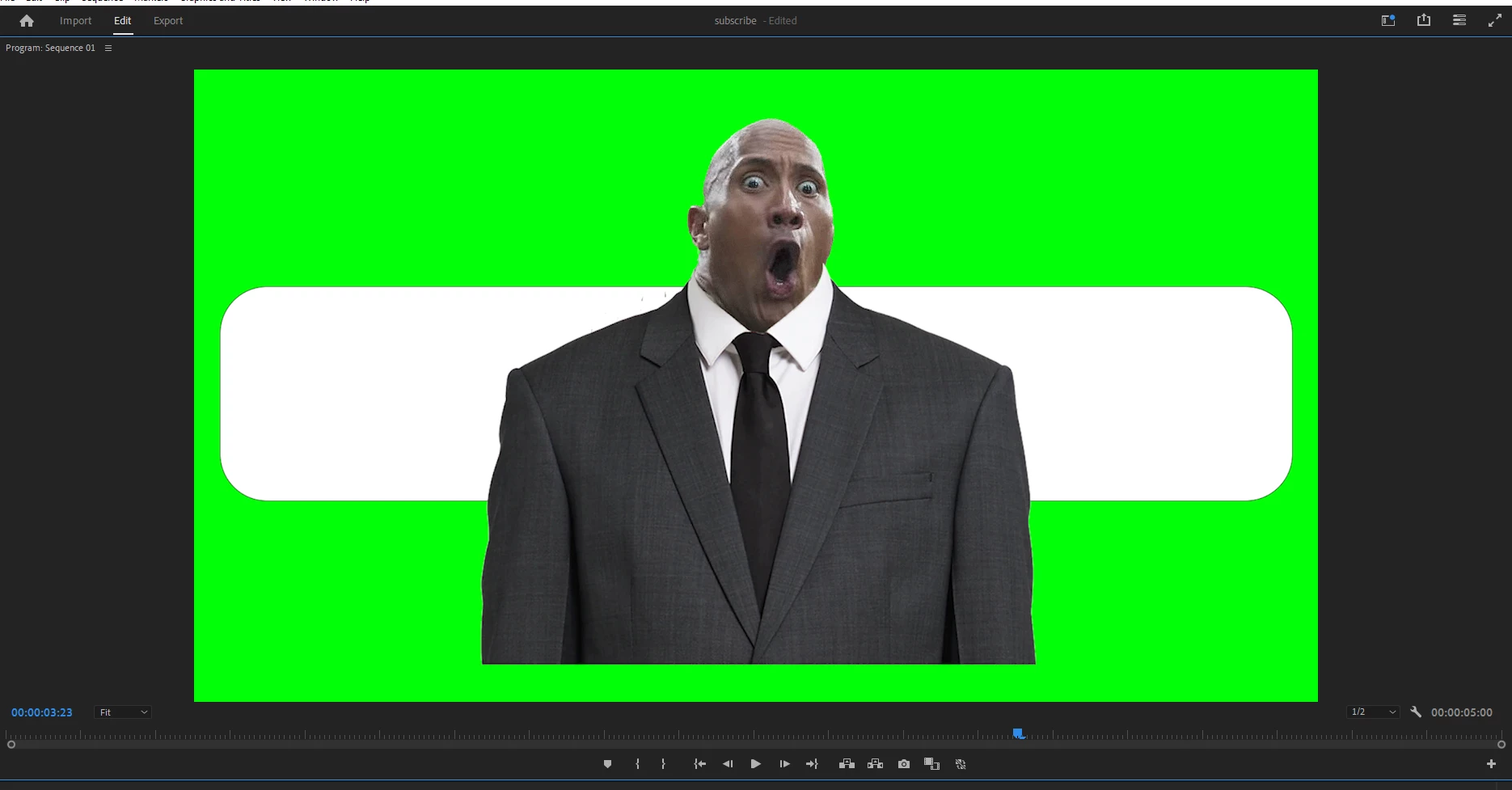The image size is (1512, 790).
Task: Click the playhead timecode 00:00:03:23
Action: coord(42,712)
